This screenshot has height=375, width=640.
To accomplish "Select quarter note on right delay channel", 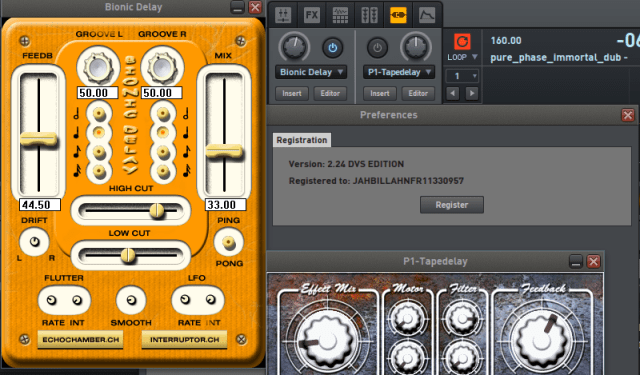I will point(163,133).
